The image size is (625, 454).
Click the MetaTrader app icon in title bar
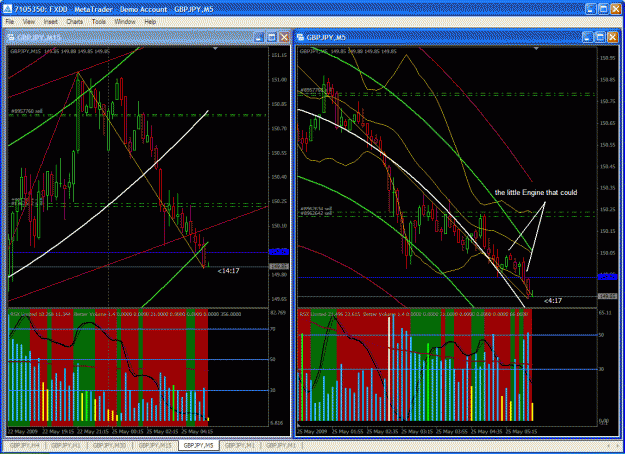[x=7, y=9]
